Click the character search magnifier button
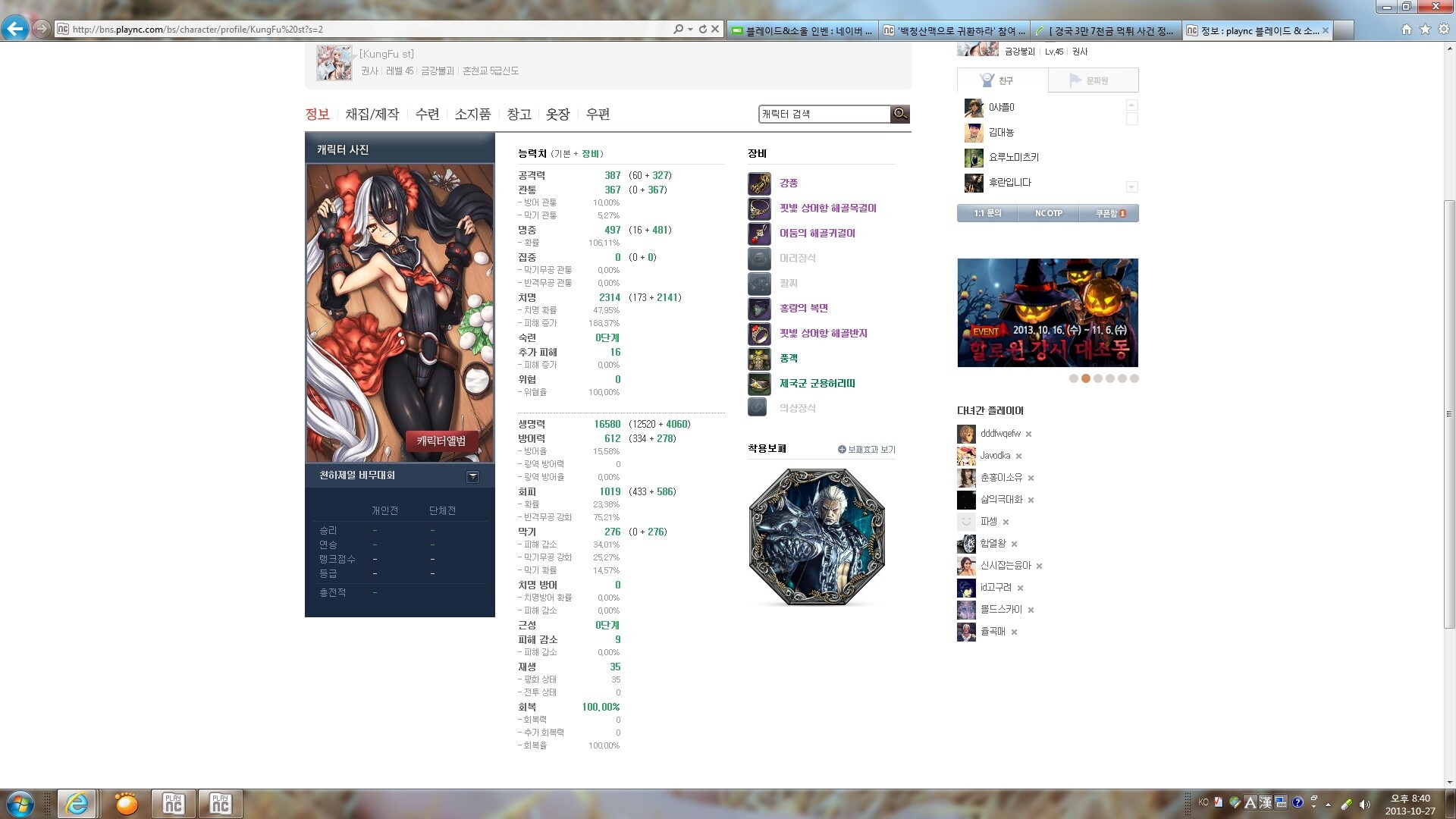 [900, 114]
